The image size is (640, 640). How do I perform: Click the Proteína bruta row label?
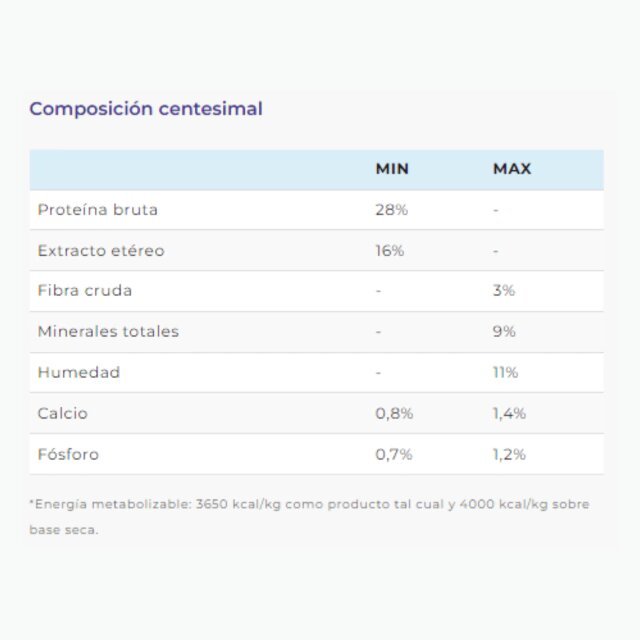click(x=98, y=210)
